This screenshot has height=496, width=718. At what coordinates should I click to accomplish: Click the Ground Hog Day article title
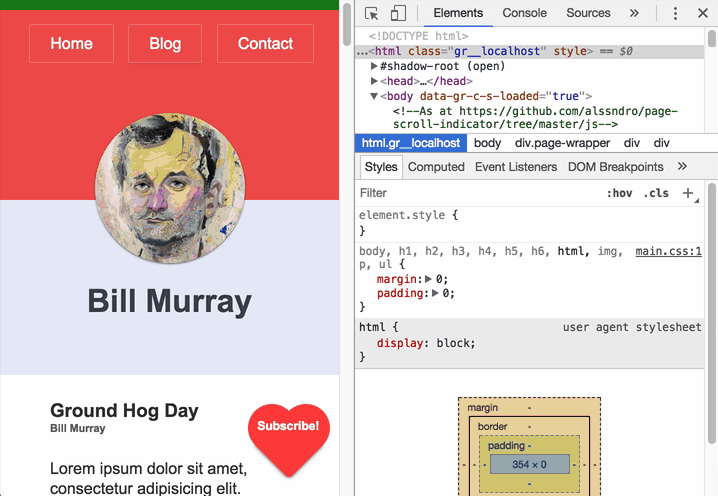(124, 410)
